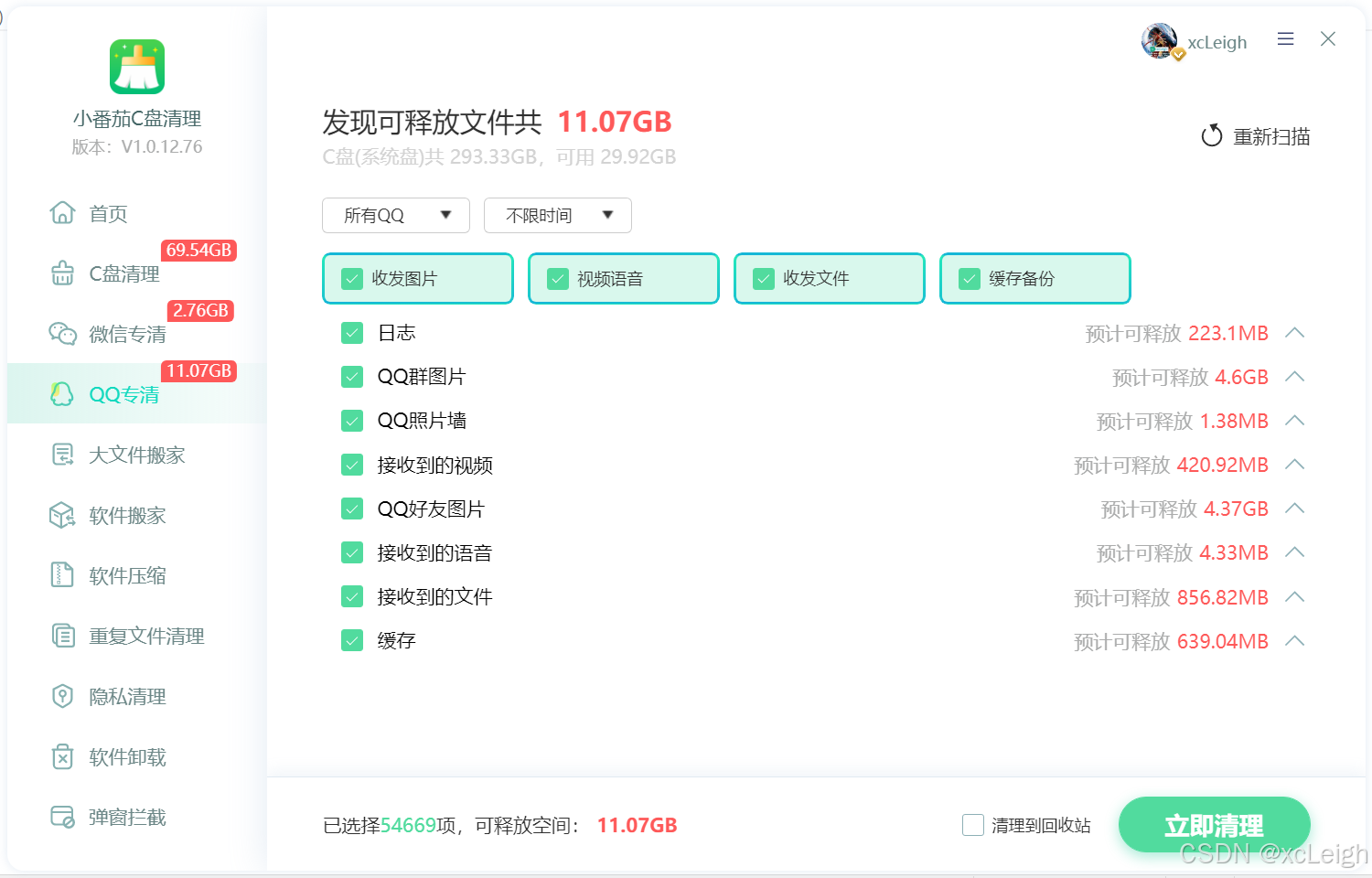Toggle the 收发图片 category checkbox
The width and height of the screenshot is (1372, 878).
(x=352, y=279)
